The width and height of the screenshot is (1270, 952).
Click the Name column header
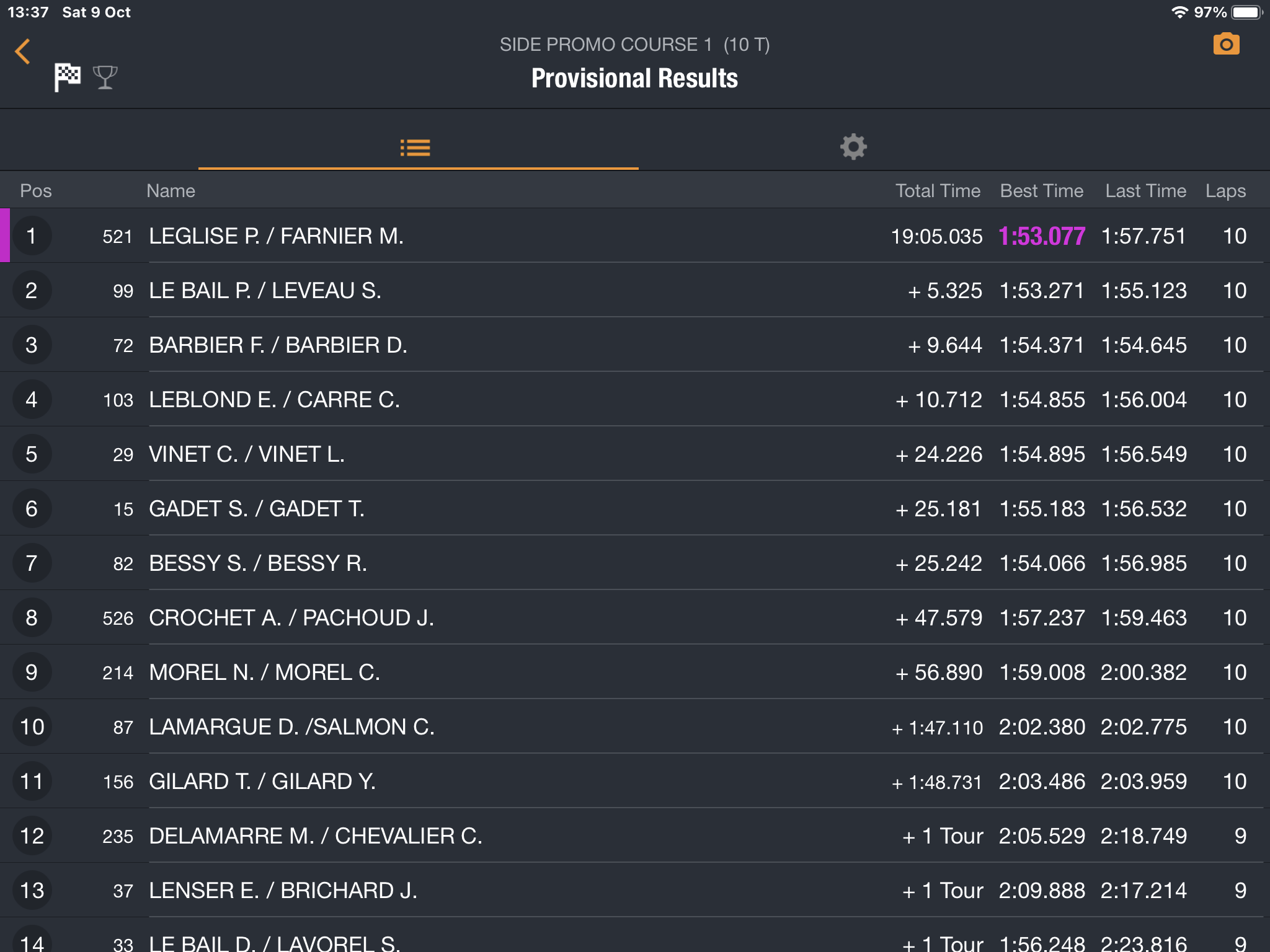tap(171, 191)
